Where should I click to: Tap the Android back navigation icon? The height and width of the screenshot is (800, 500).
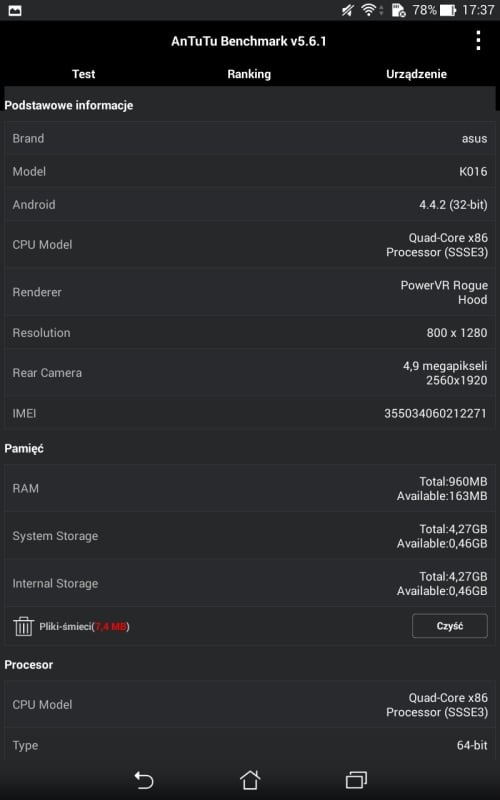click(x=143, y=780)
